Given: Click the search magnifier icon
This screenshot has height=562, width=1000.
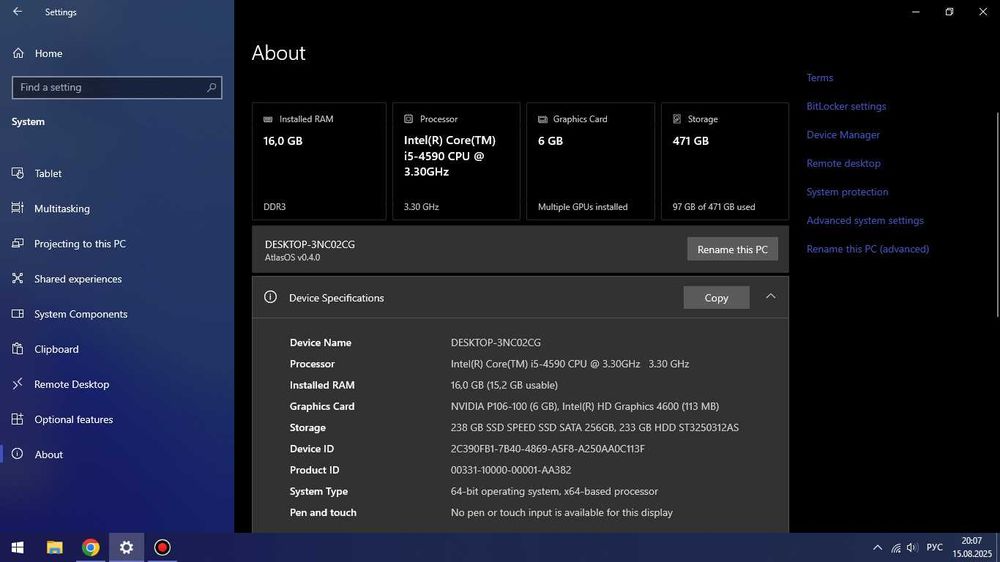Looking at the screenshot, I should pos(211,88).
